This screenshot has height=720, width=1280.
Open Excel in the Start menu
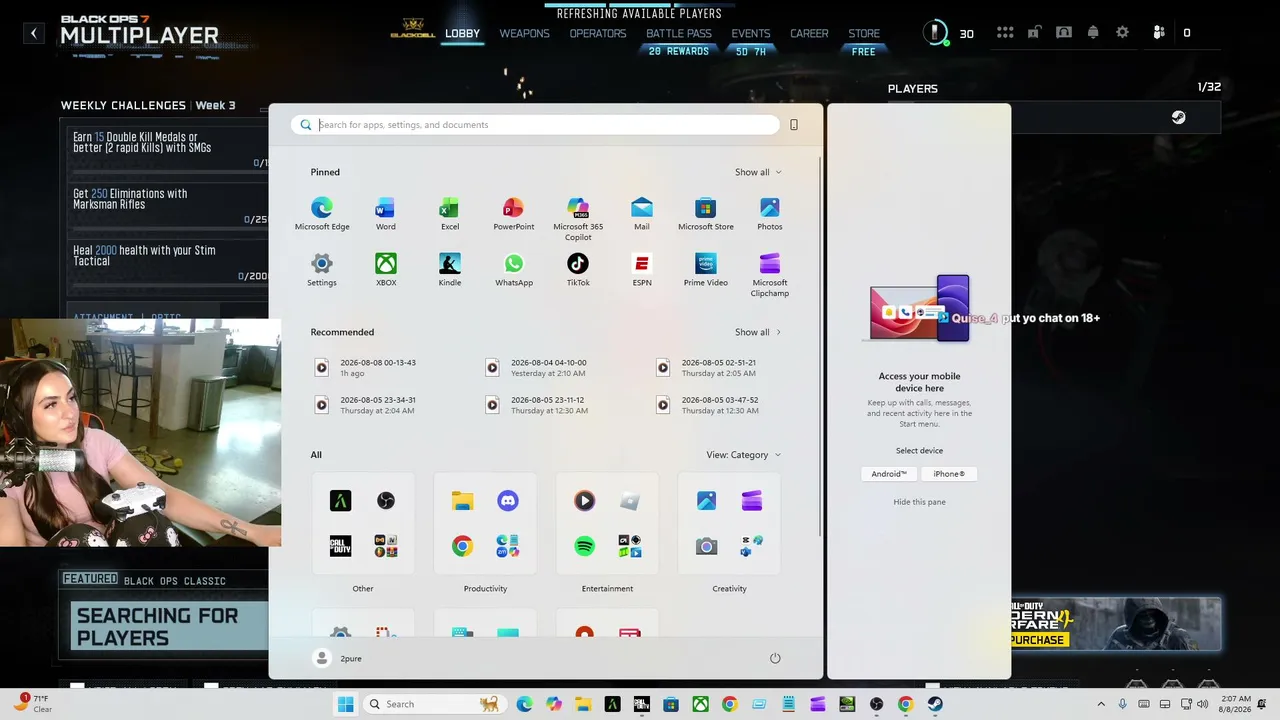[449, 213]
